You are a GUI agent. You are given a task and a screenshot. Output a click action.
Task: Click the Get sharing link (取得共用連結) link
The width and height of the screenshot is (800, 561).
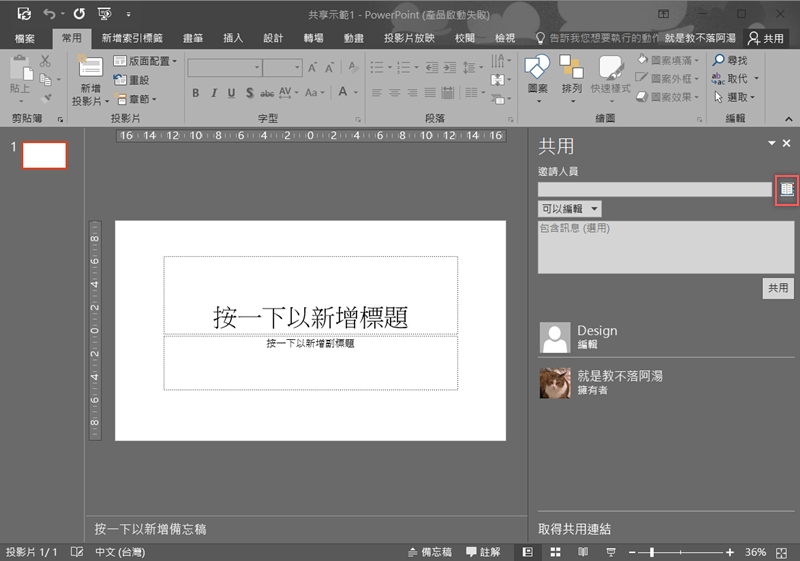[574, 529]
